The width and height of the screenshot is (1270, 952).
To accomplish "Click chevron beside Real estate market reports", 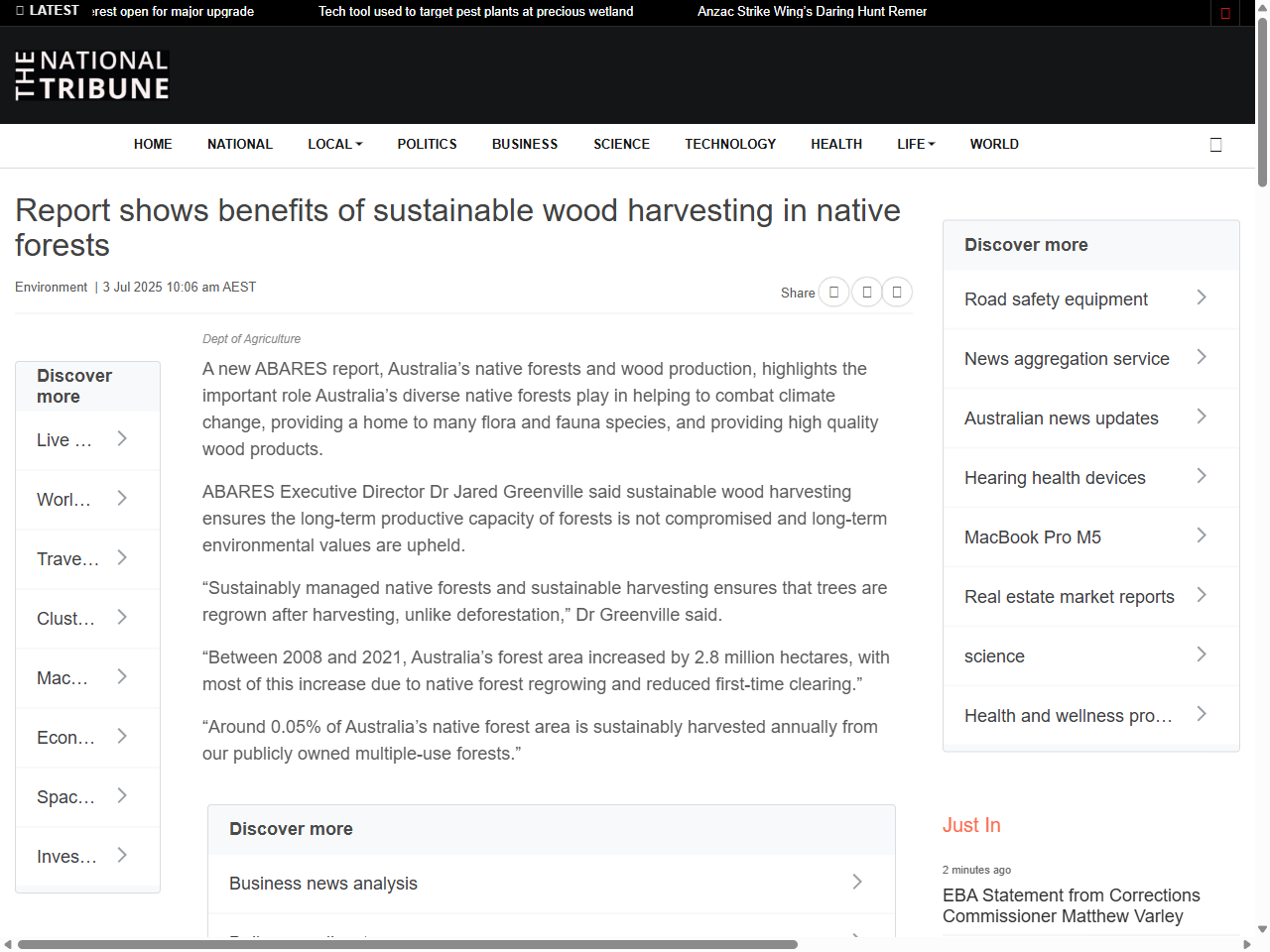I will (x=1202, y=595).
